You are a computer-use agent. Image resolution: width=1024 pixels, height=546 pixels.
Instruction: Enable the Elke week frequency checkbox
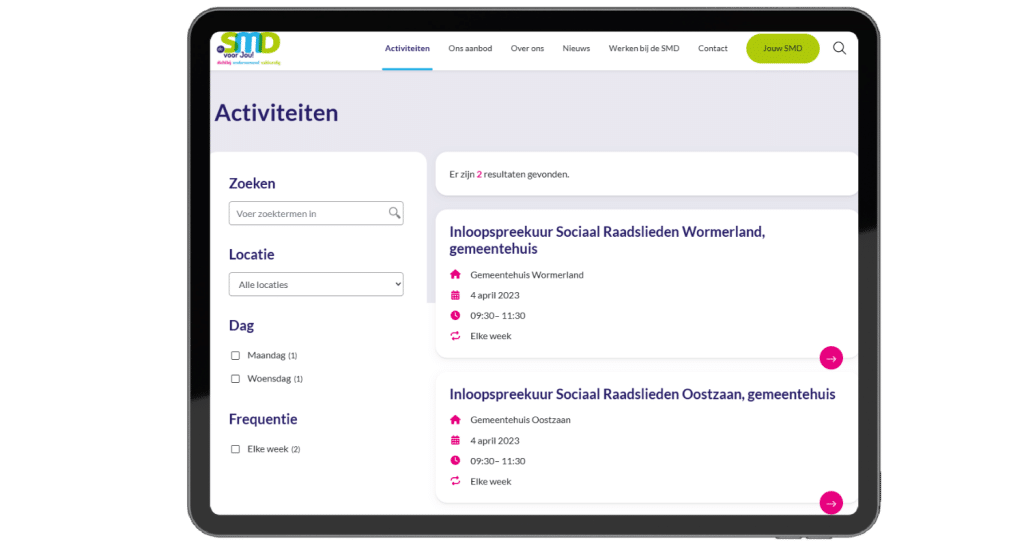235,449
